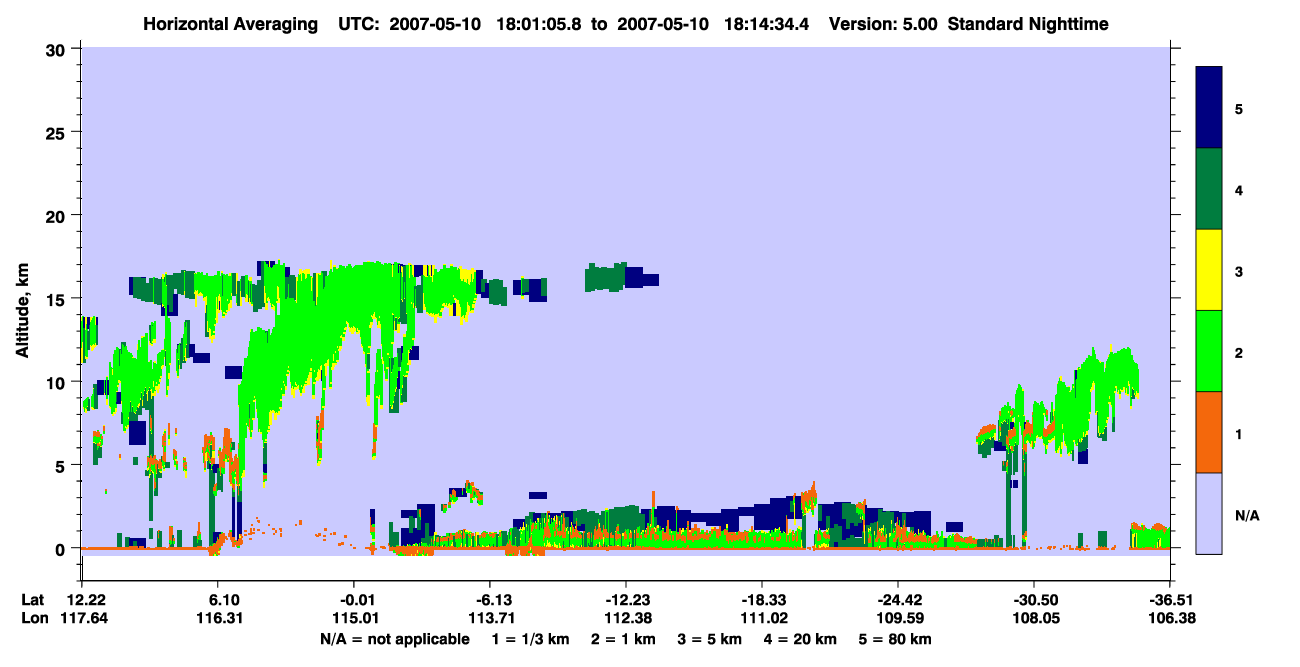
Task: Click the 'Standard Nighttime' text
Action: click(x=1028, y=24)
